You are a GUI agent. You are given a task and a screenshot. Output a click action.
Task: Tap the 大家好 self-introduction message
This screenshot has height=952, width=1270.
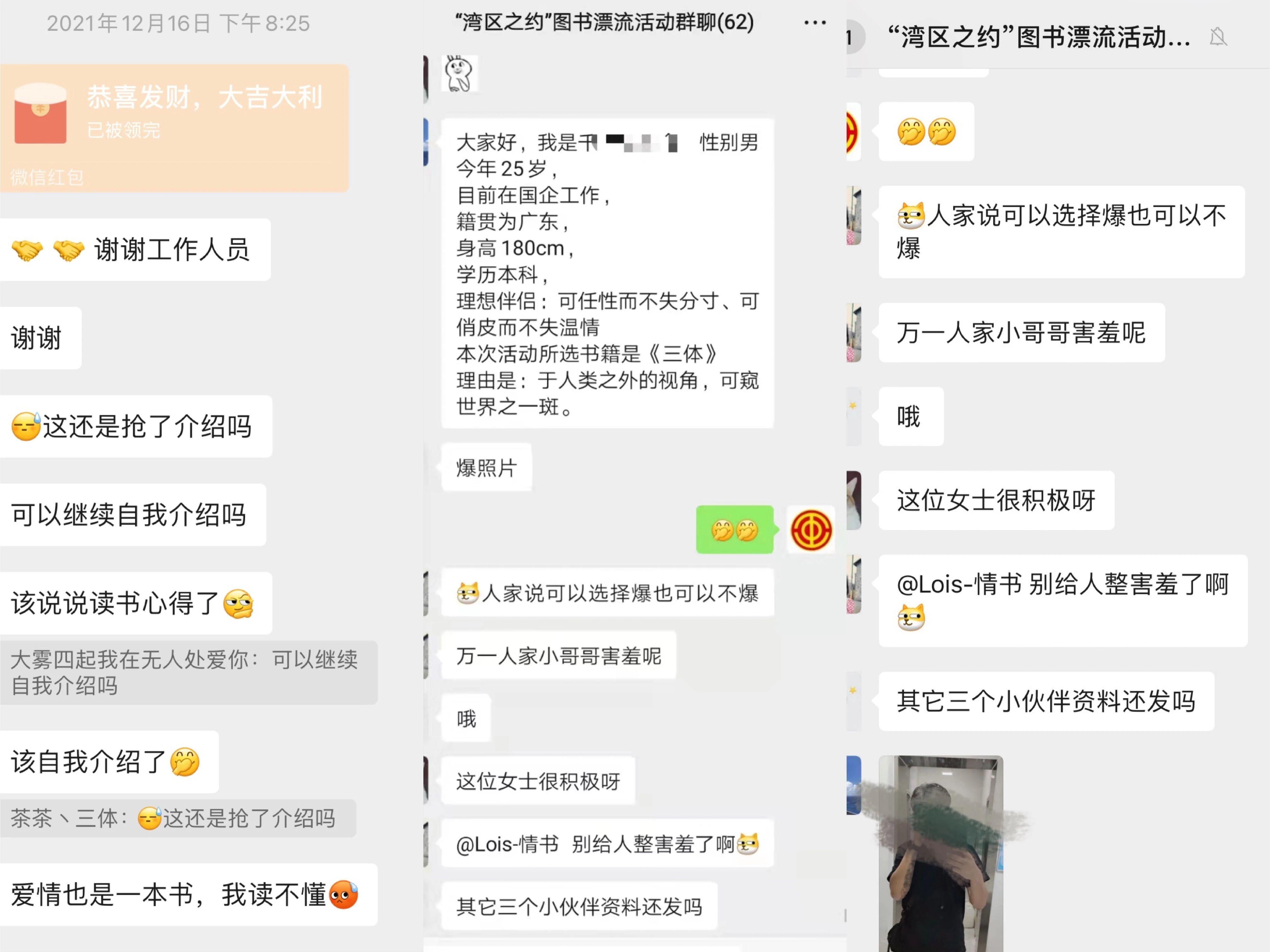pos(608,273)
